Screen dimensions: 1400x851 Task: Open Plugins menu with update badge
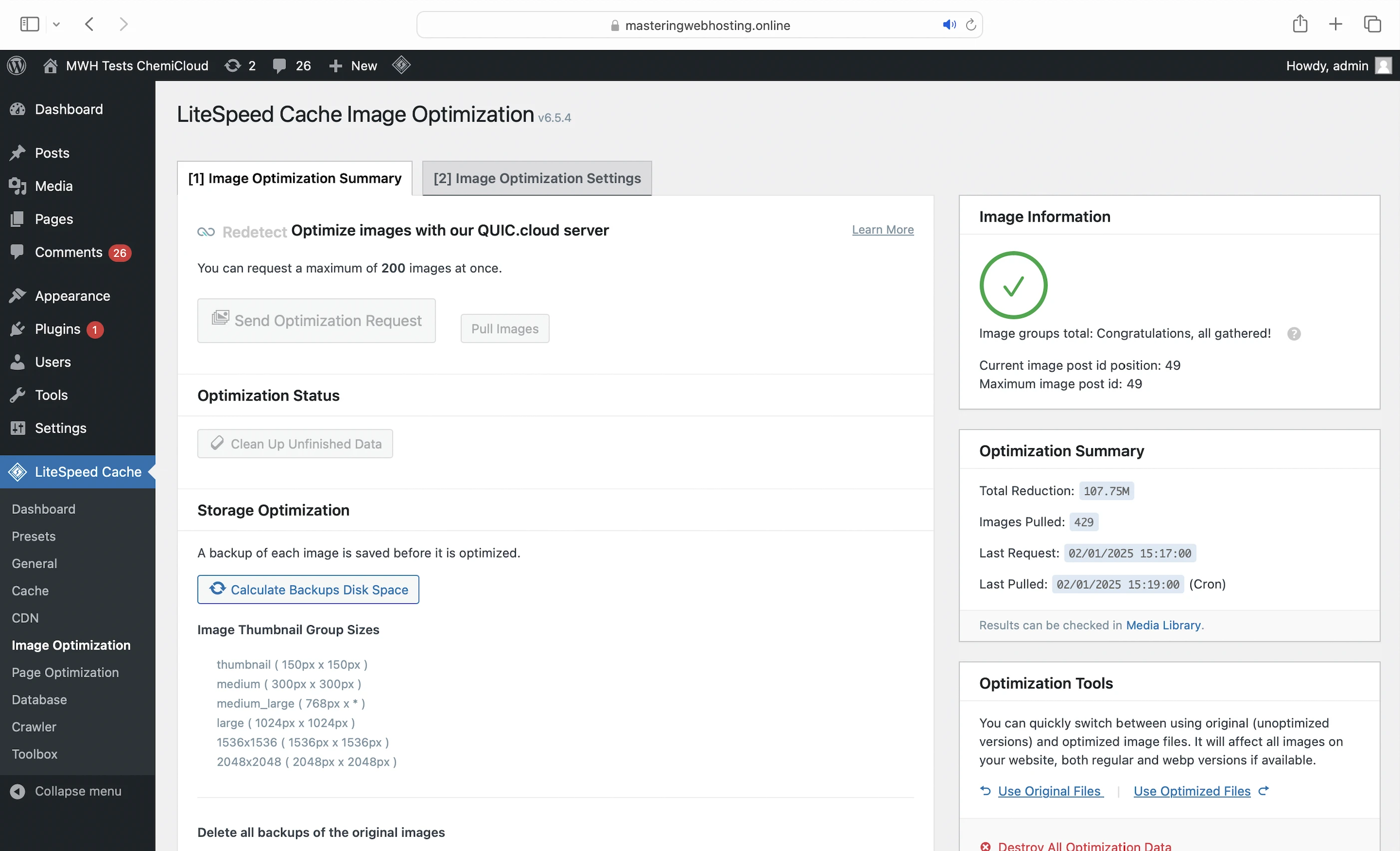click(57, 329)
